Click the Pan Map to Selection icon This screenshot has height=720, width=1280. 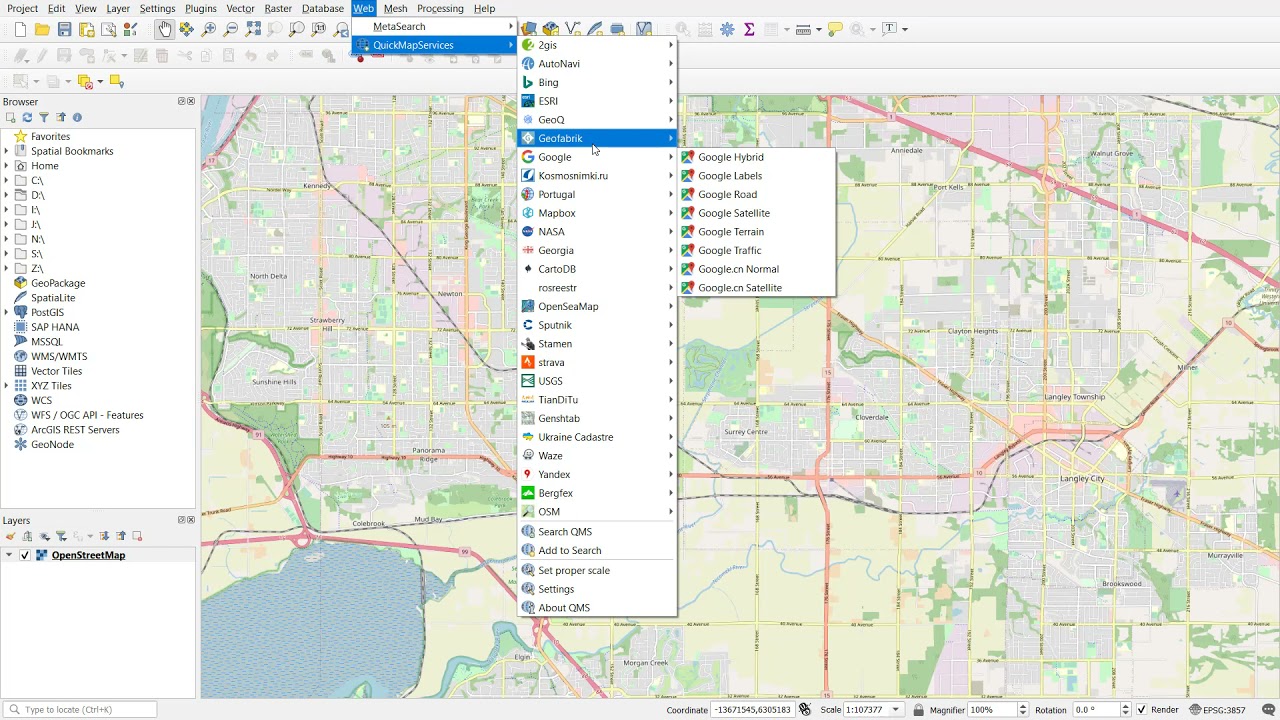click(186, 29)
